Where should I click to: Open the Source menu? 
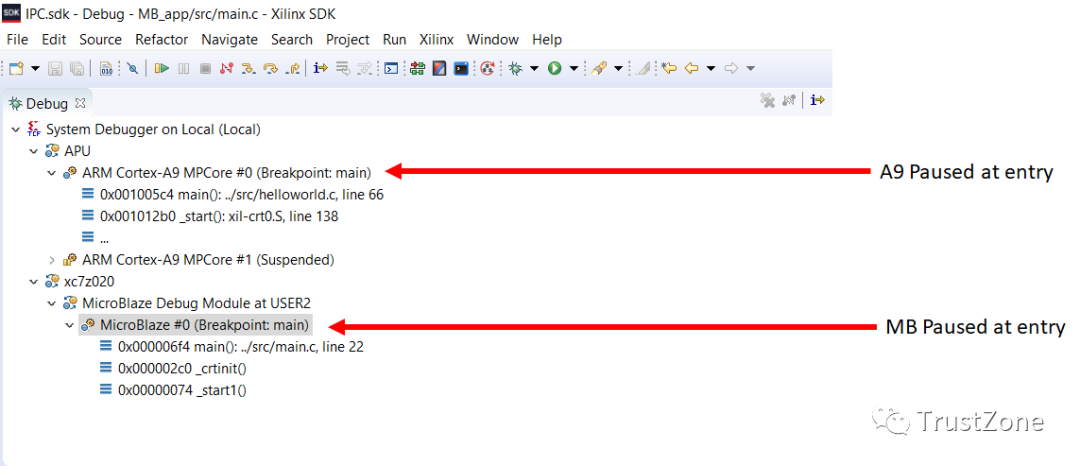[x=101, y=39]
